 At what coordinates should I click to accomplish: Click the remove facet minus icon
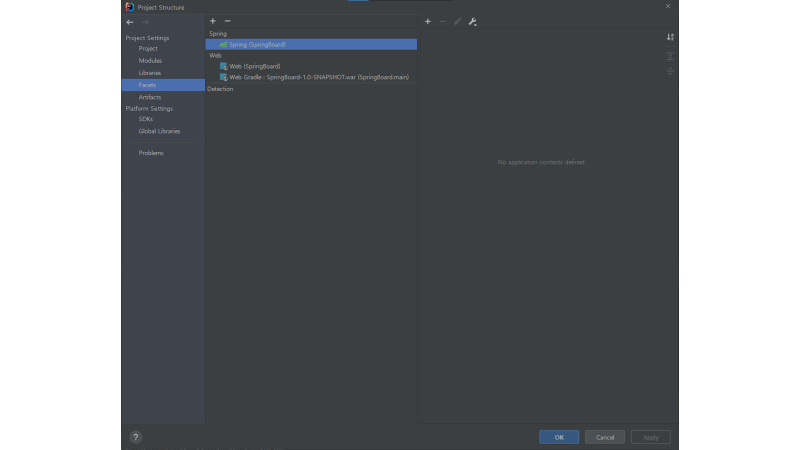point(227,21)
